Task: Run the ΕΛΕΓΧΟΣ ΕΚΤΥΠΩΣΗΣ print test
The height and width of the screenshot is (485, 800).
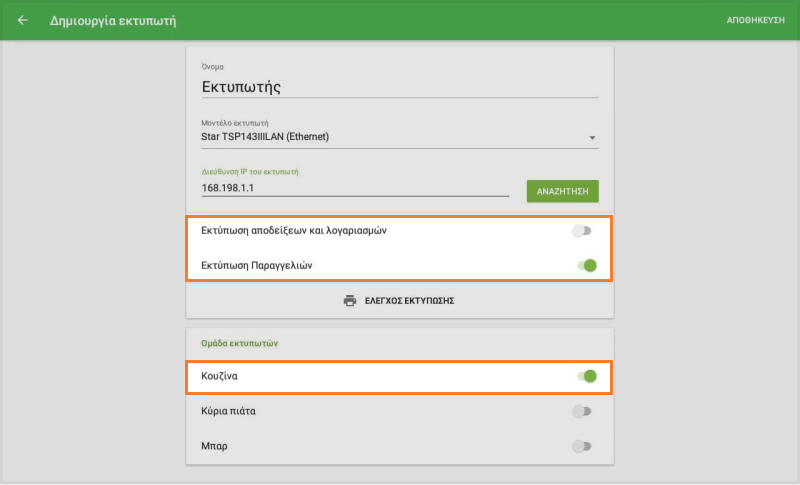Action: 409,300
